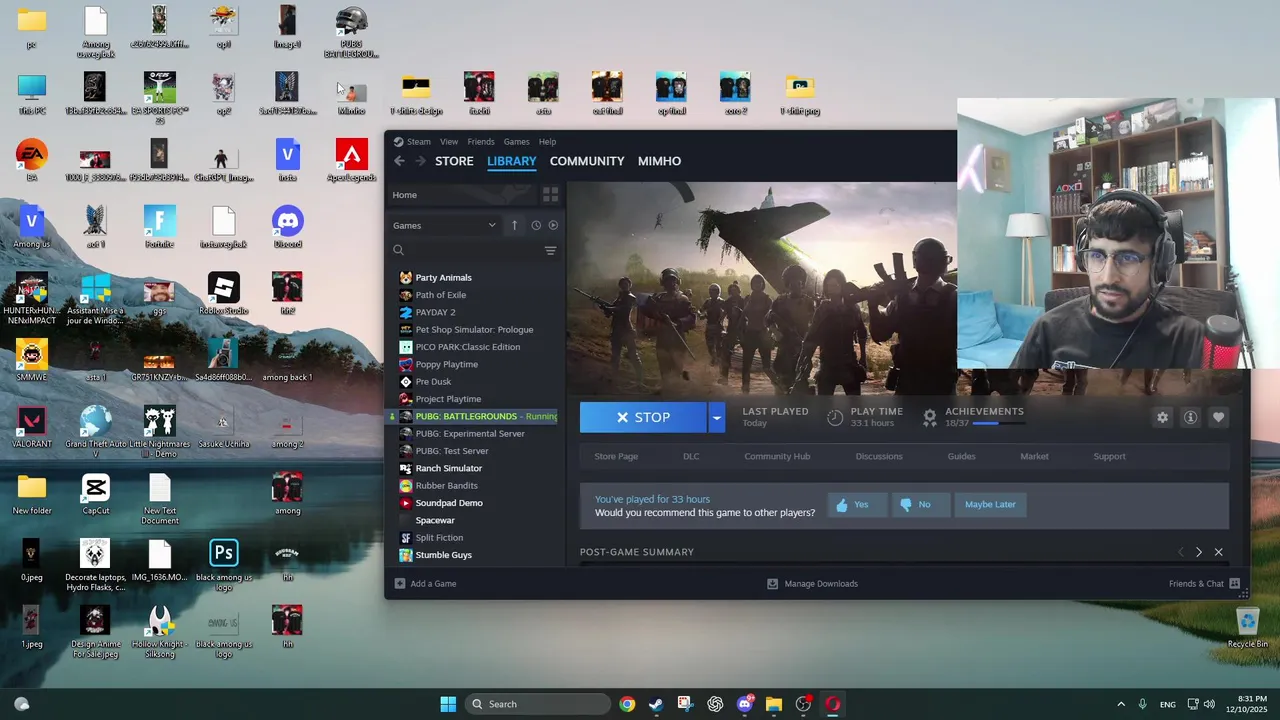Open the Friends menu
The width and height of the screenshot is (1280, 720).
click(481, 142)
